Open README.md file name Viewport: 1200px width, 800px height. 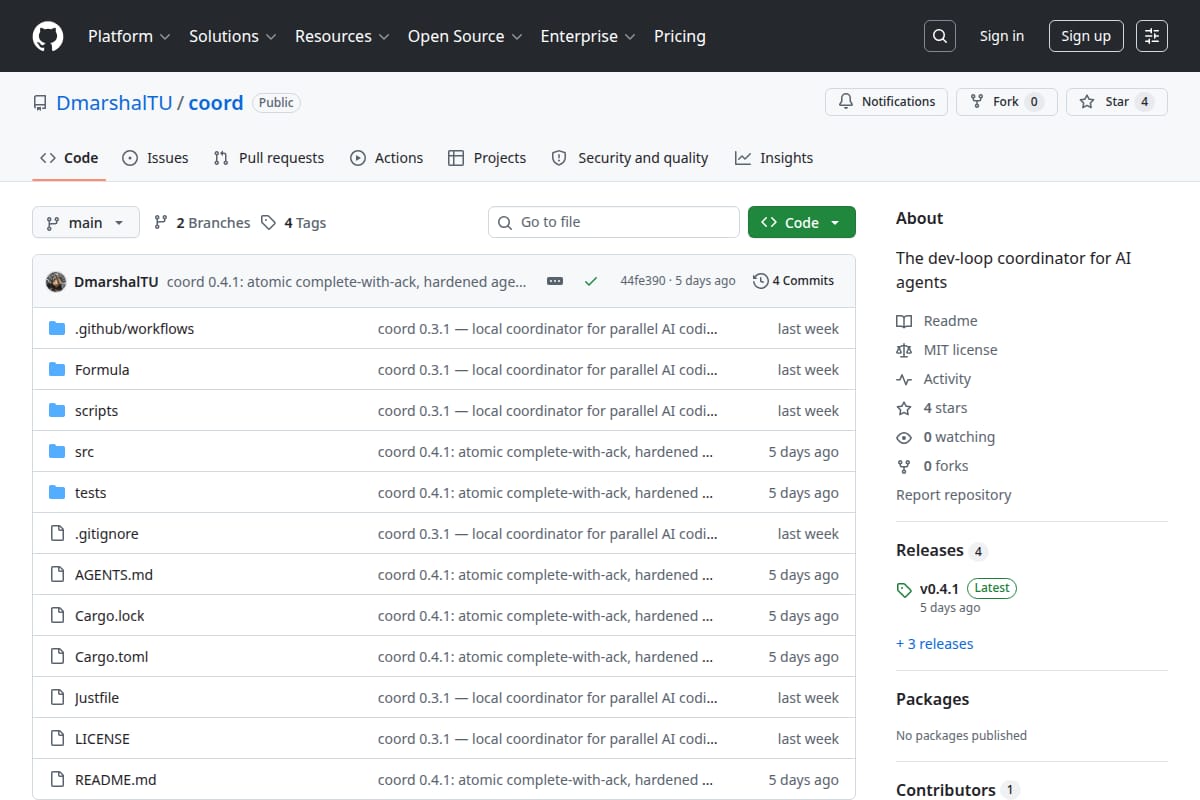pos(116,780)
